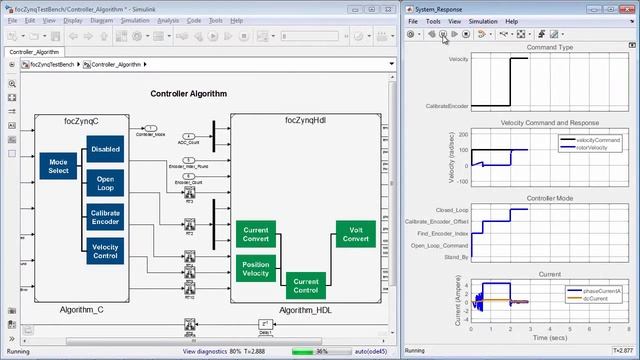The height and width of the screenshot is (360, 640).
Task: Select the Zoom tool in left palette
Action: point(12,84)
